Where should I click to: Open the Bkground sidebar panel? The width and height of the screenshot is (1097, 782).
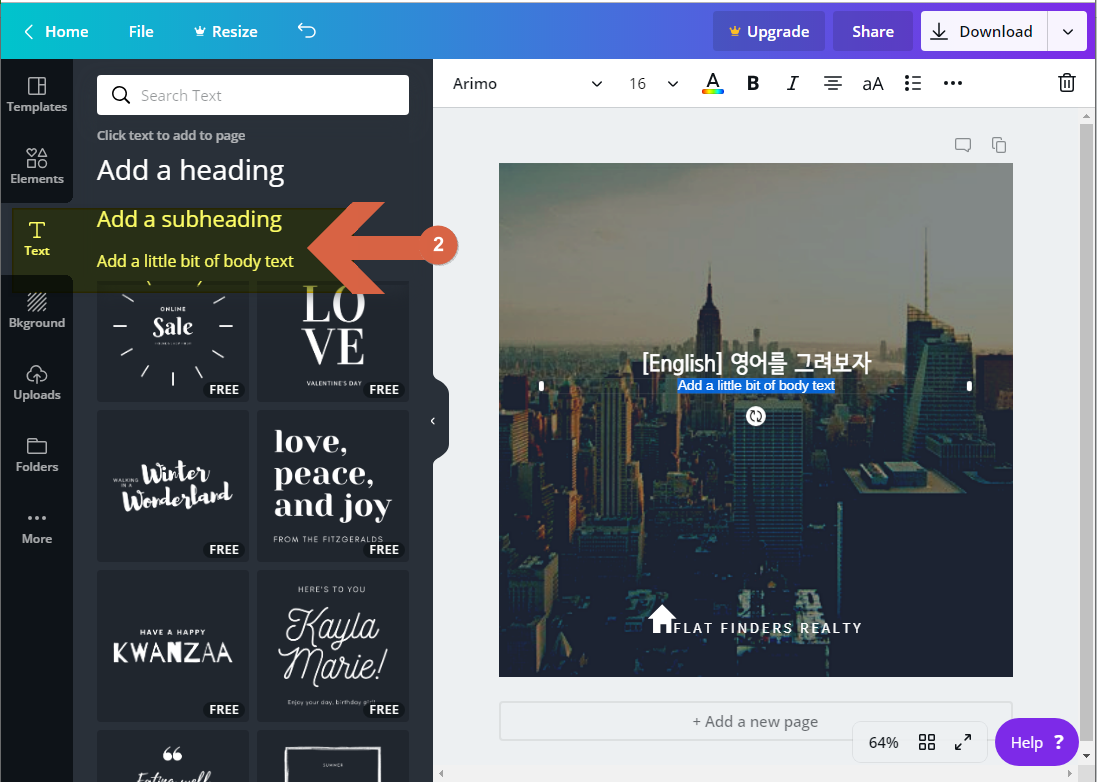tap(36, 311)
